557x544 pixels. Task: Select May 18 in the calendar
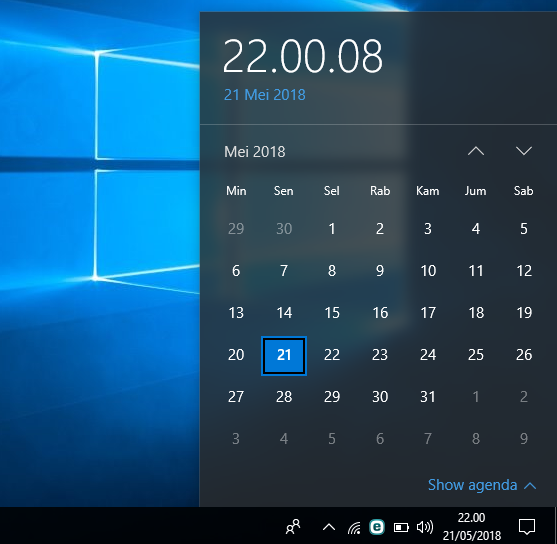476,313
